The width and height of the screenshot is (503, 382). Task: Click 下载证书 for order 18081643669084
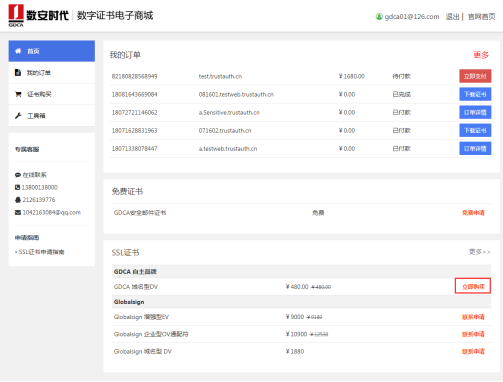point(475,94)
